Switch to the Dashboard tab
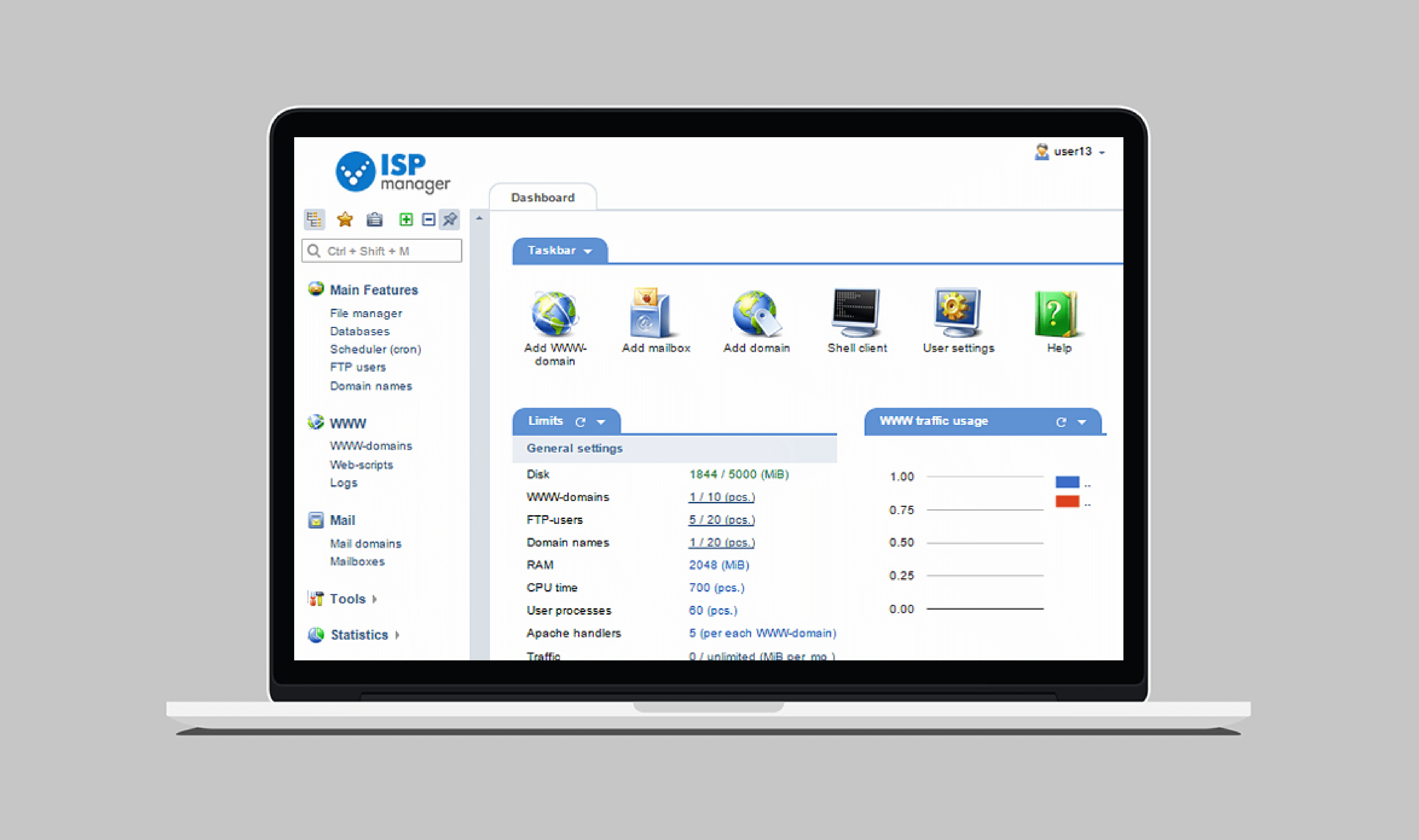 point(542,197)
